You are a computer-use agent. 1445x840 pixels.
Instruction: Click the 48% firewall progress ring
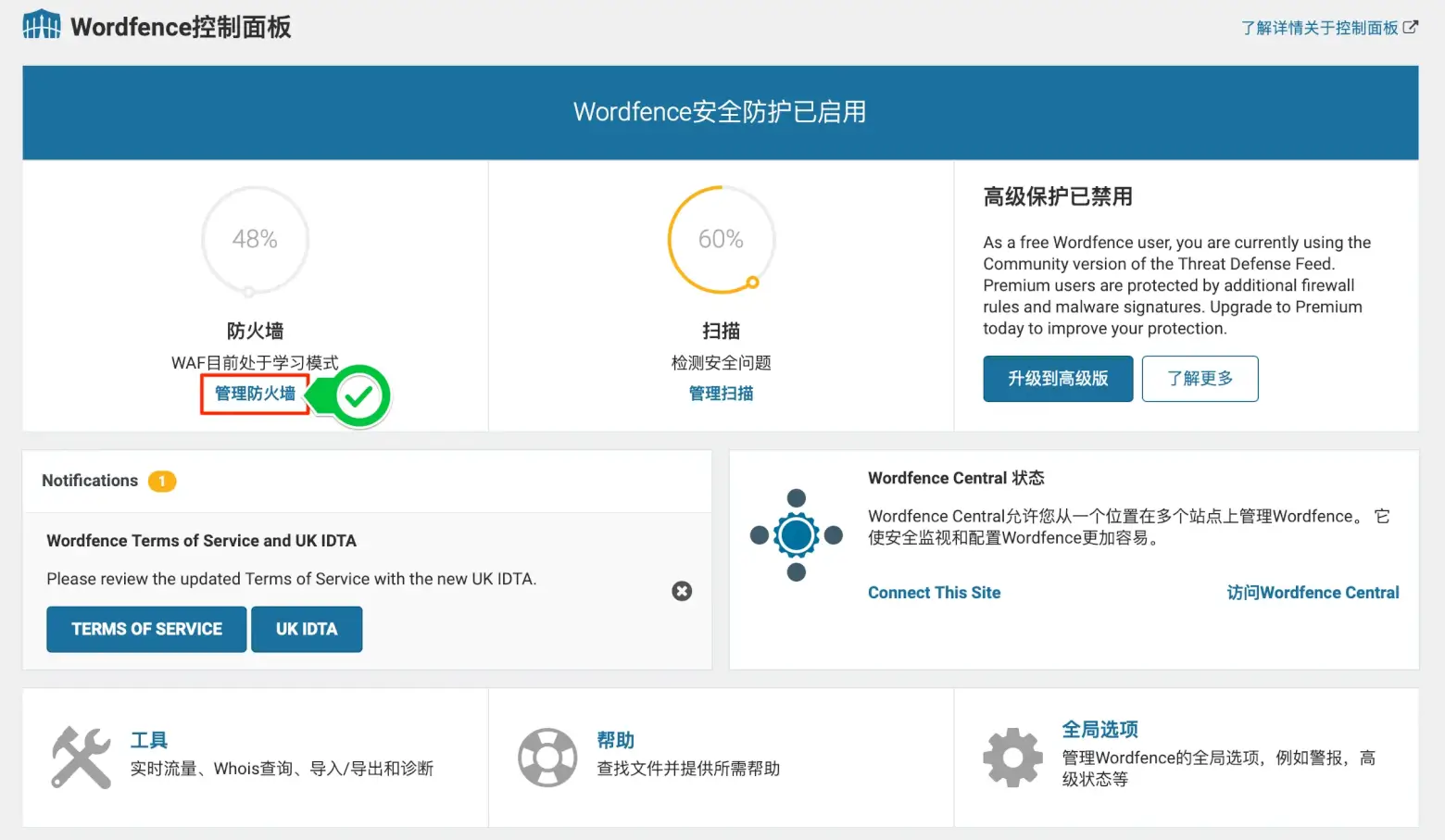pyautogui.click(x=254, y=240)
